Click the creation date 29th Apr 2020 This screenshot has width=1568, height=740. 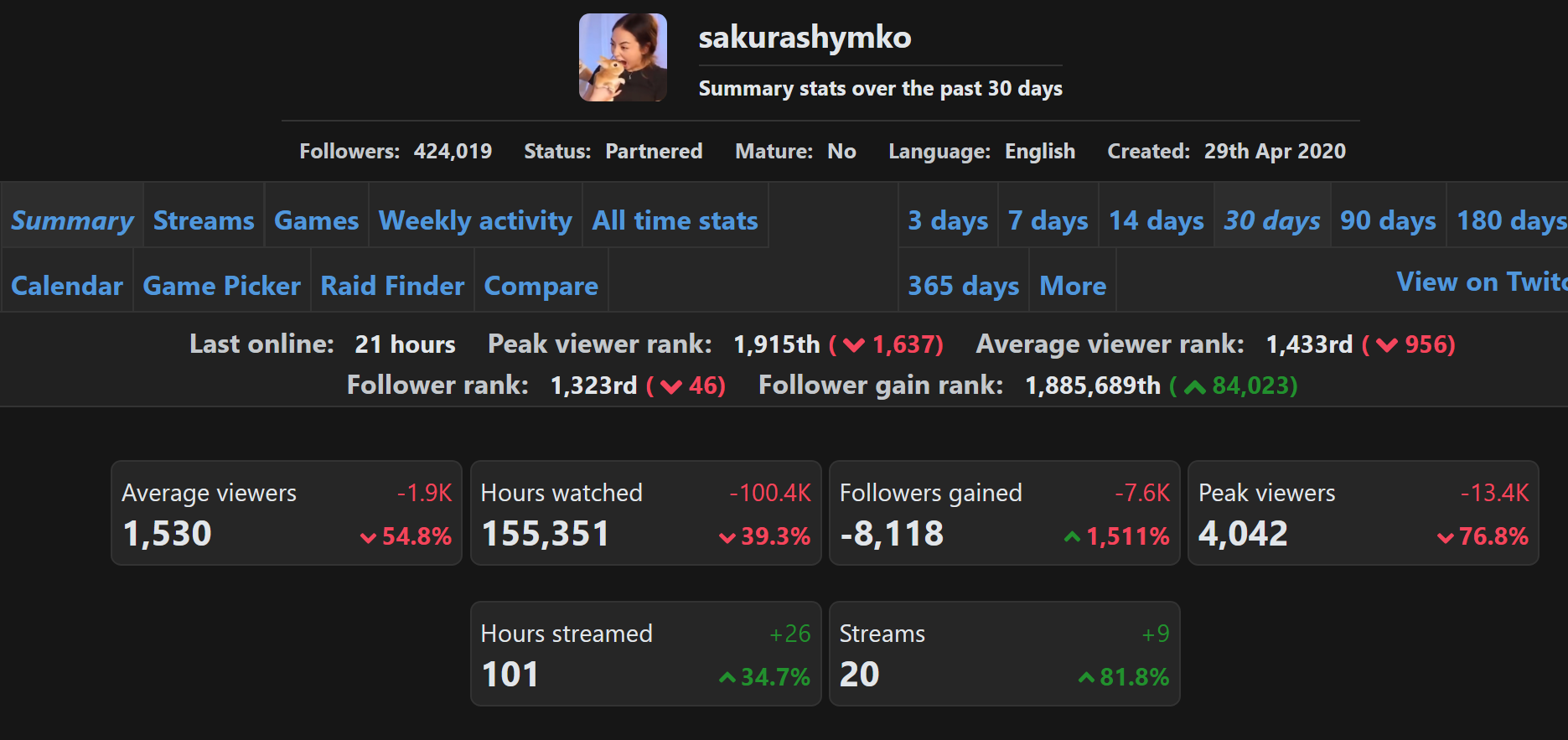pyautogui.click(x=1275, y=151)
